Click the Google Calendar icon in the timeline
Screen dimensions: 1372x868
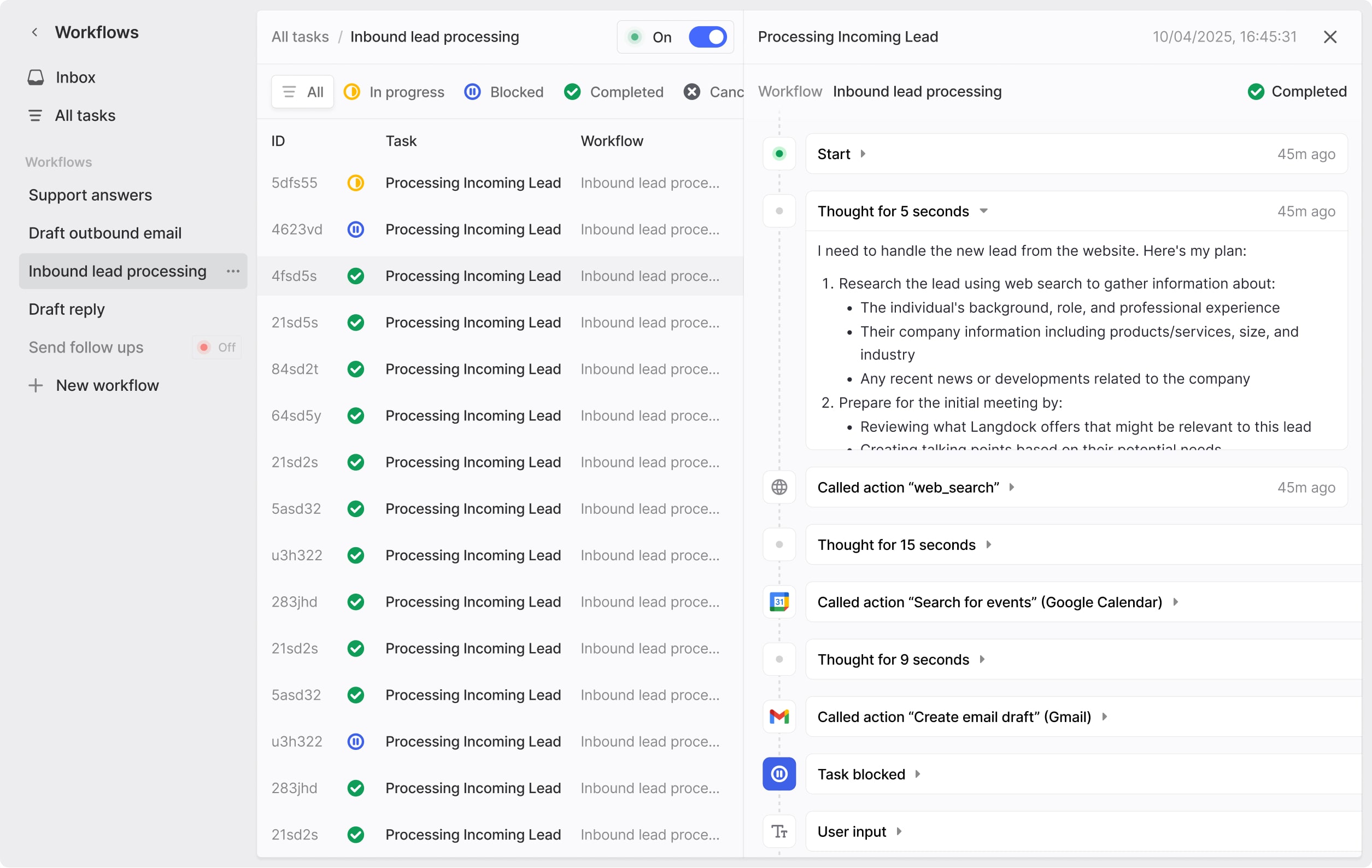(779, 602)
